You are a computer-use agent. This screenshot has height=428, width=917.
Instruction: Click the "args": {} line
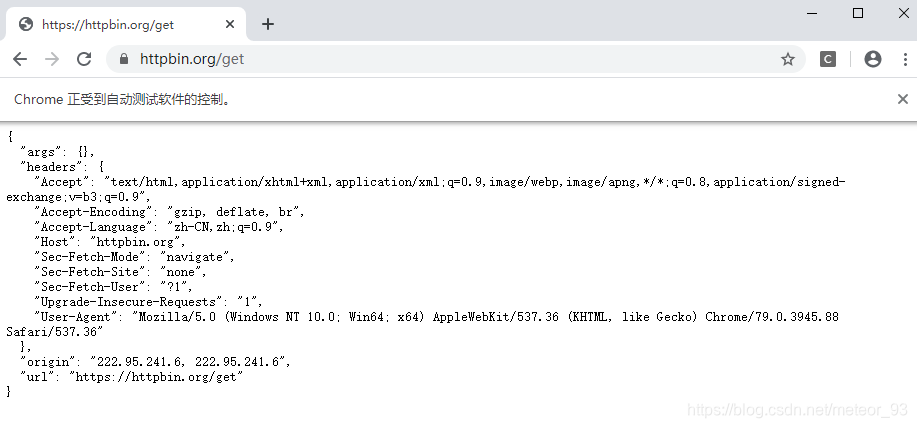(x=57, y=152)
